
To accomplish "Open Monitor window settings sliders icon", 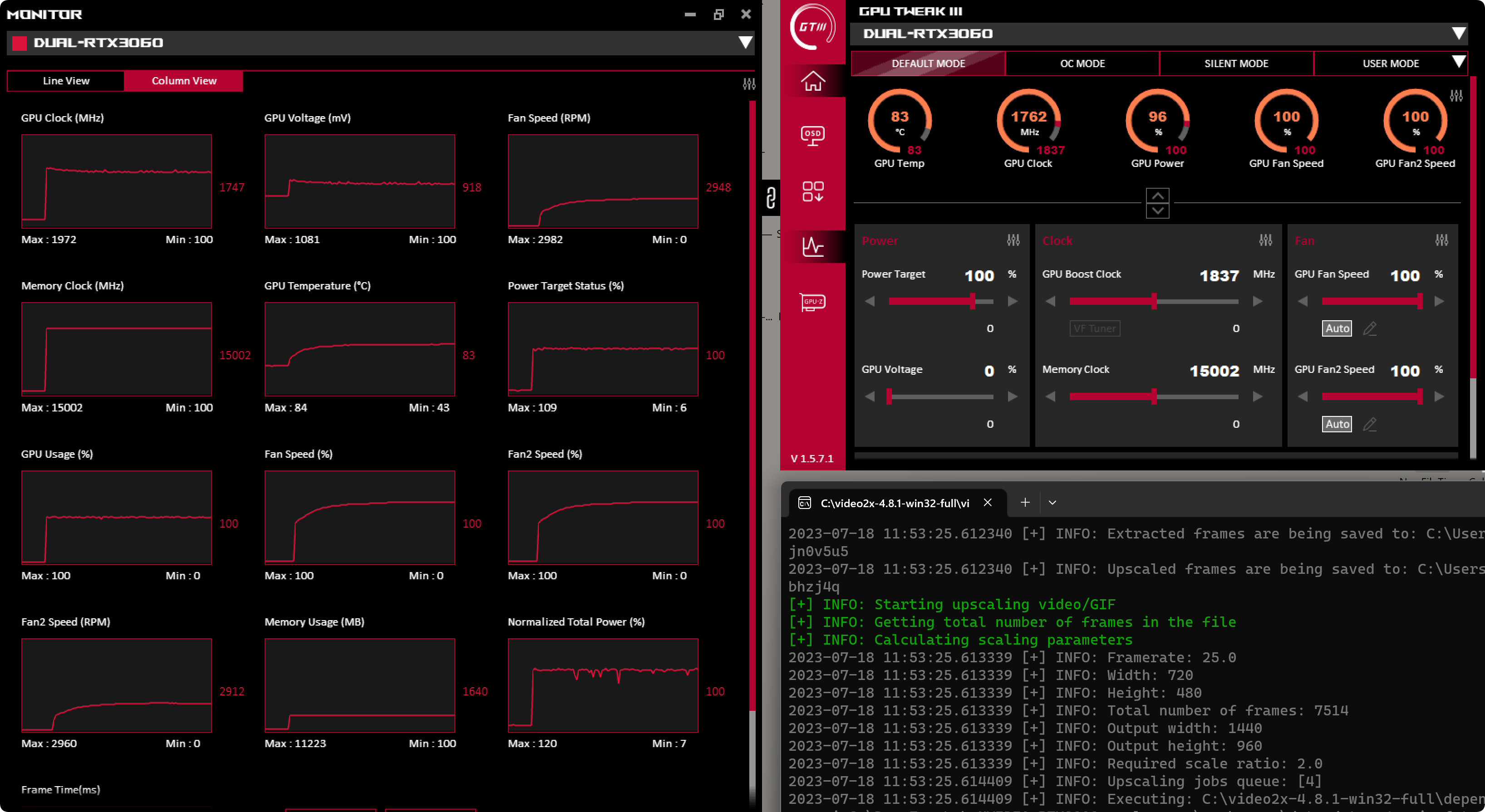I will click(x=748, y=84).
